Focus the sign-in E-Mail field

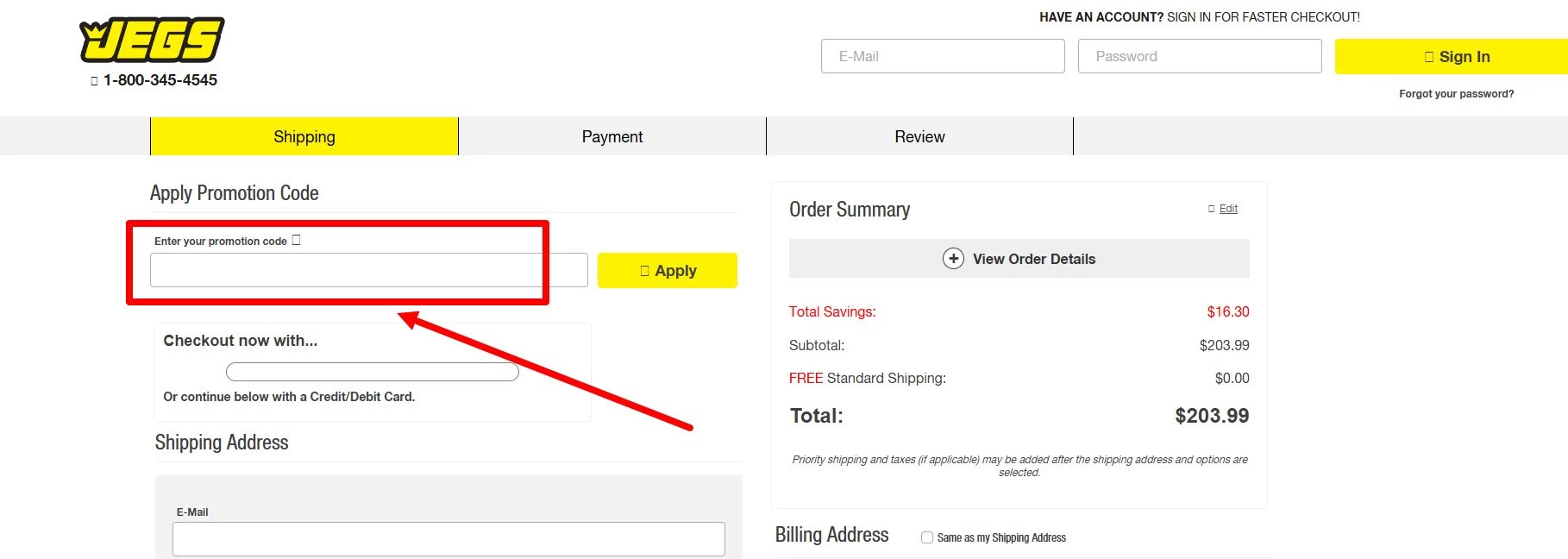(943, 56)
